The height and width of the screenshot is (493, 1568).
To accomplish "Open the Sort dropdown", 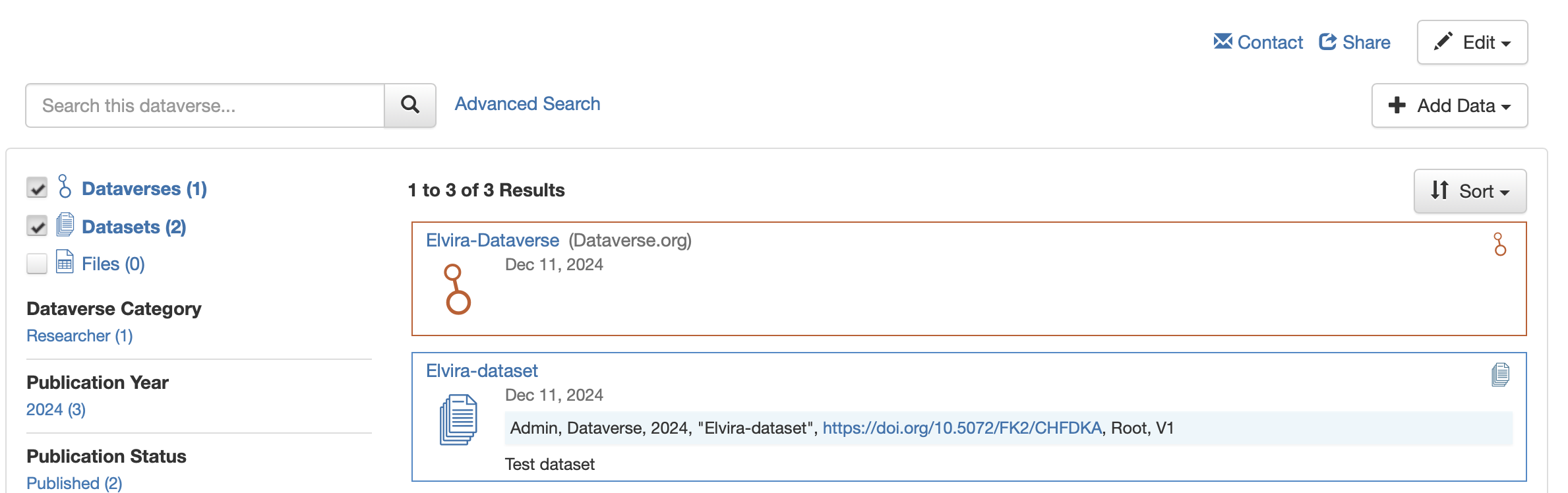I will pyautogui.click(x=1470, y=191).
